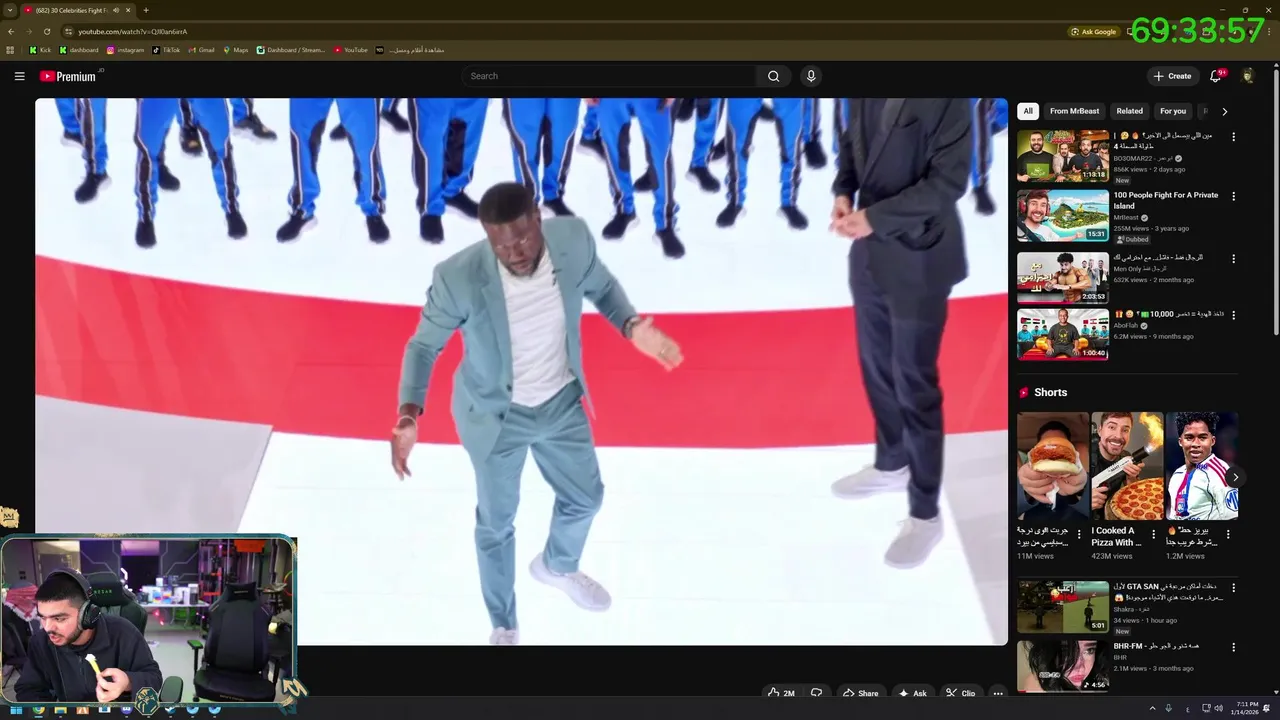The height and width of the screenshot is (720, 1280).
Task: Open the GTA SAN video thumbnail
Action: point(1063,606)
